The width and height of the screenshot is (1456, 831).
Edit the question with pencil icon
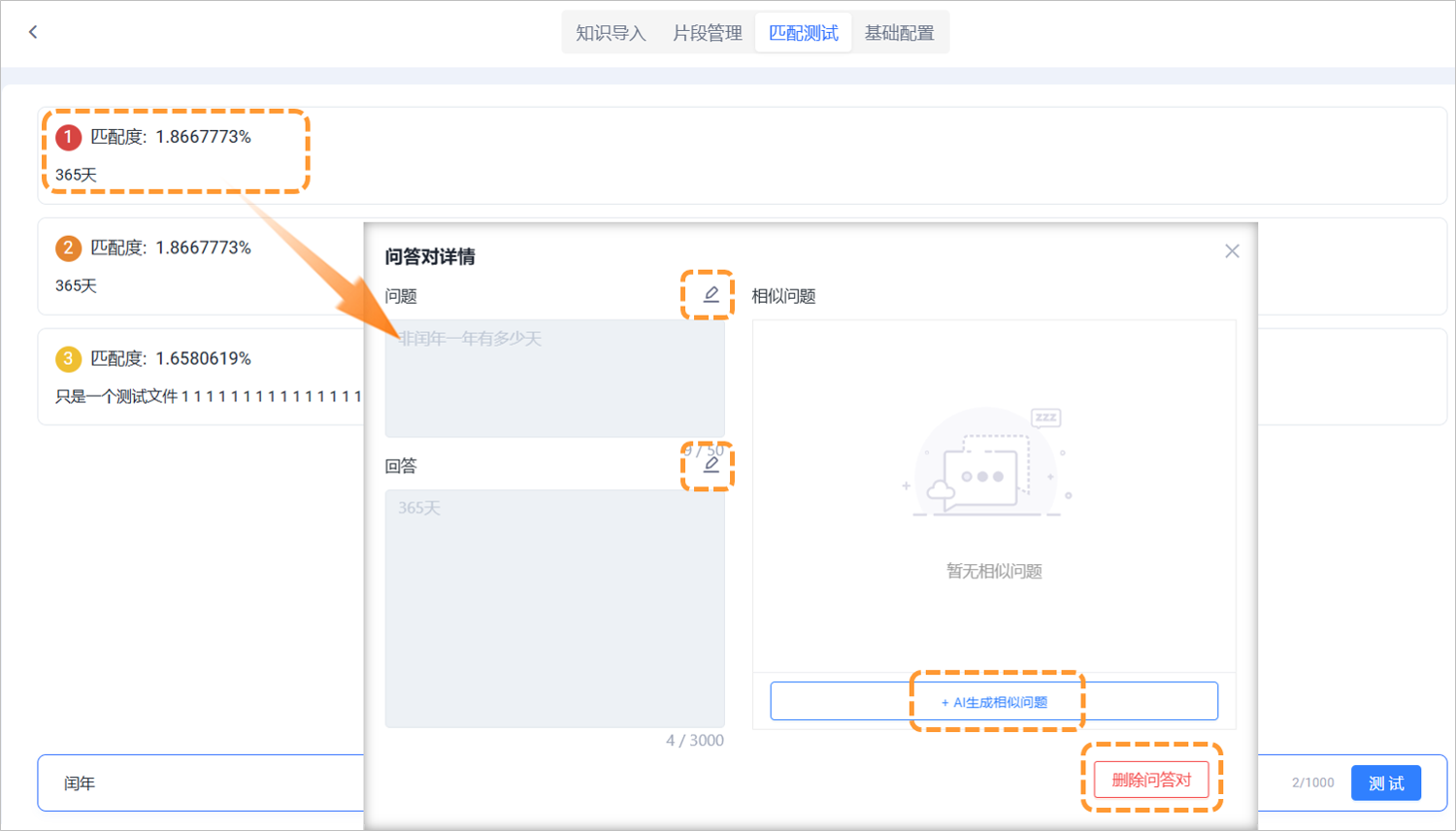(711, 294)
